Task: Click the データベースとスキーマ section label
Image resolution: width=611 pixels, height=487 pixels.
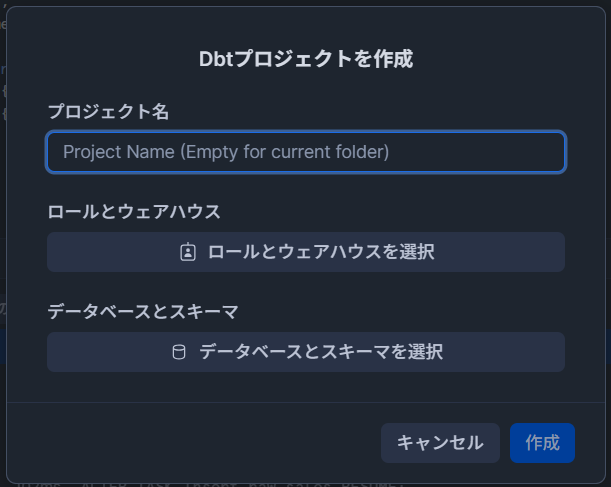Action: pyautogui.click(x=143, y=312)
